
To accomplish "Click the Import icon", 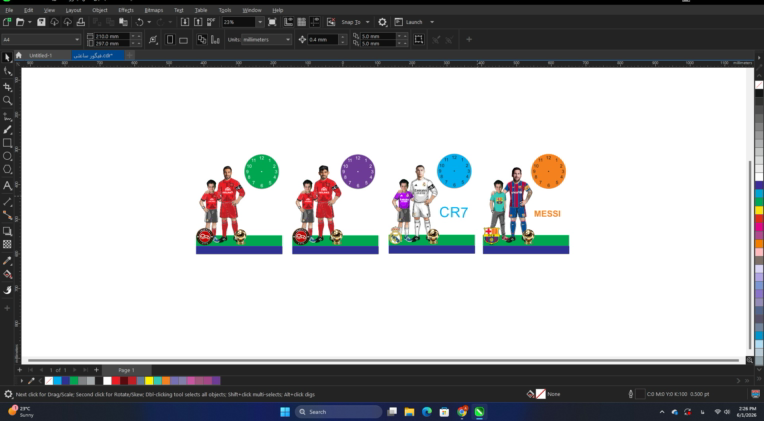I will [x=185, y=22].
